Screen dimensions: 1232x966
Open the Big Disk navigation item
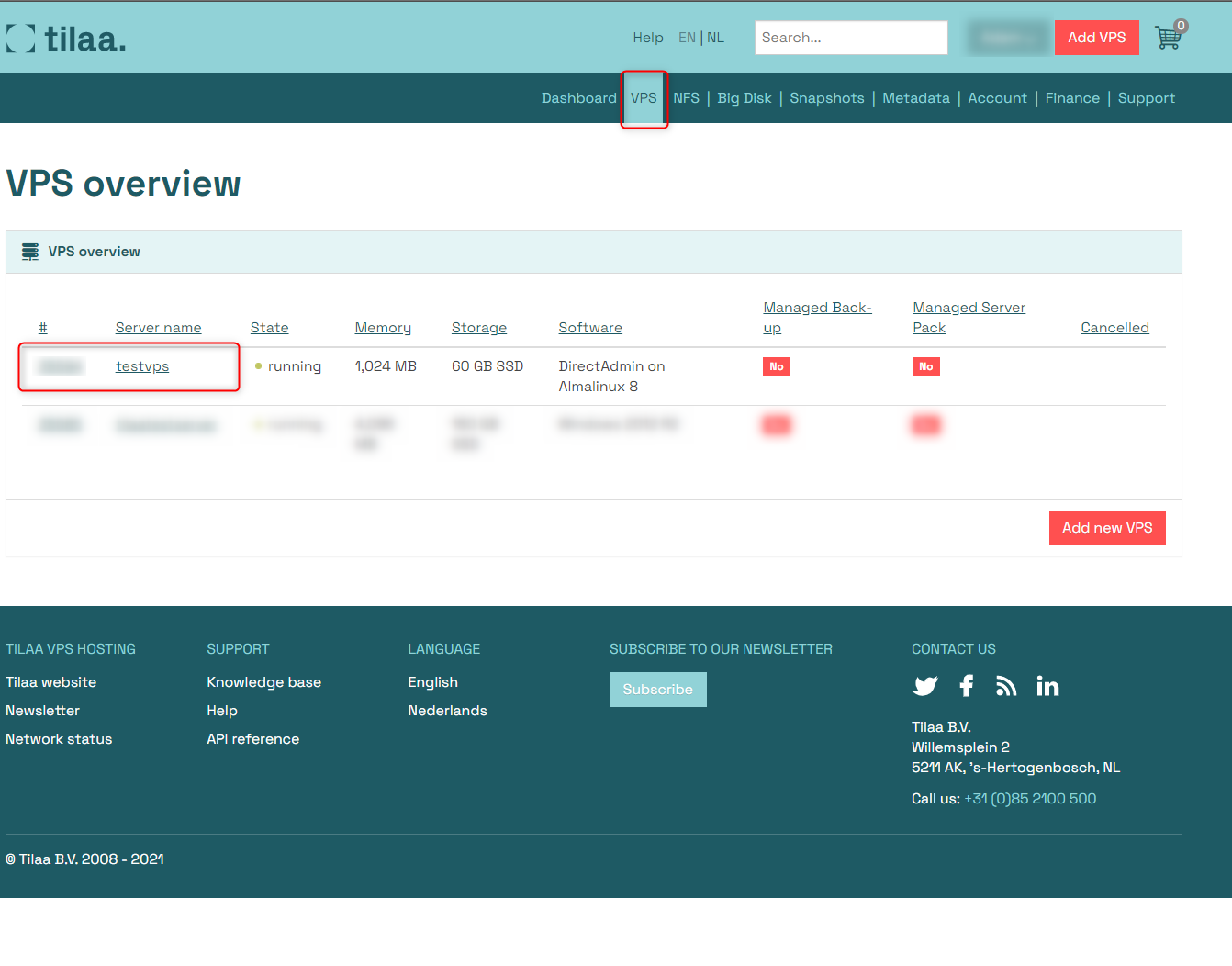point(745,98)
